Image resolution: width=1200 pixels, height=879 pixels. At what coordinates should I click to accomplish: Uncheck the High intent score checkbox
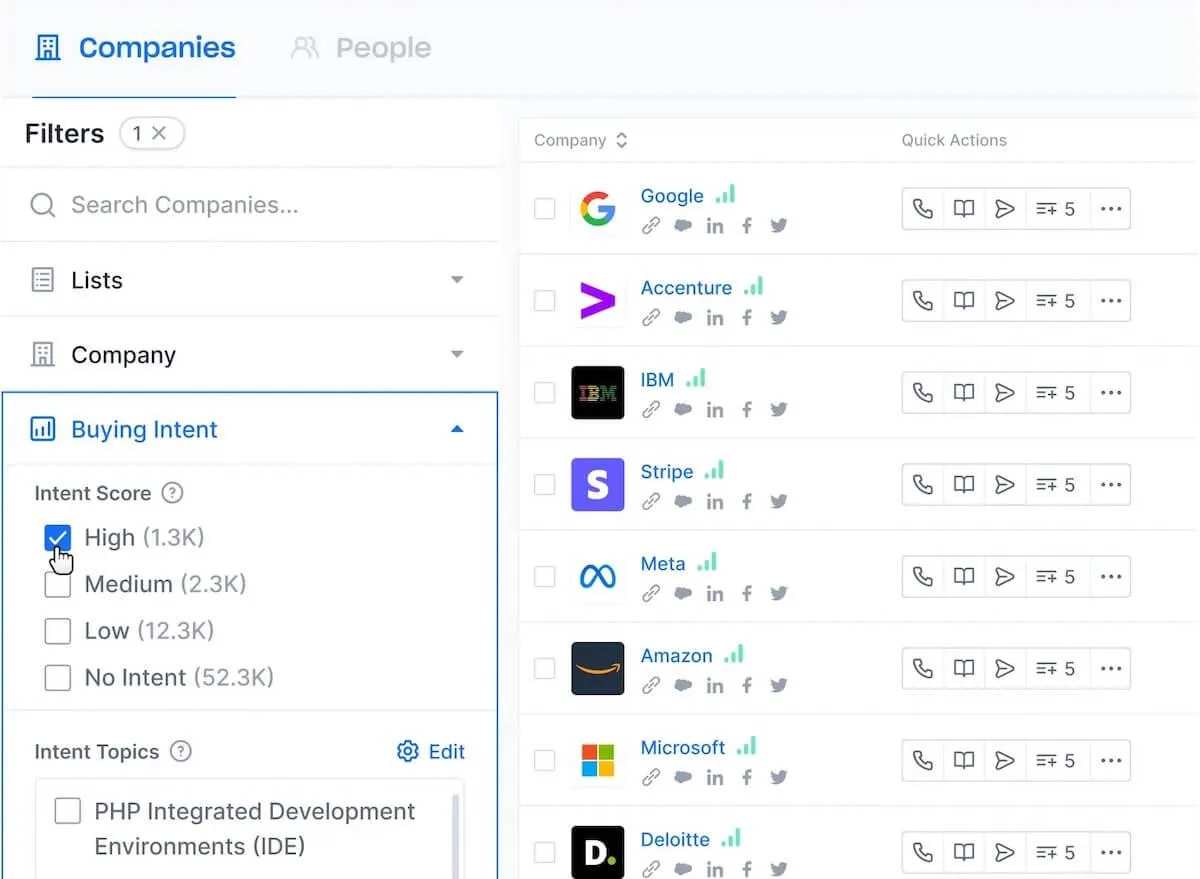(58, 538)
